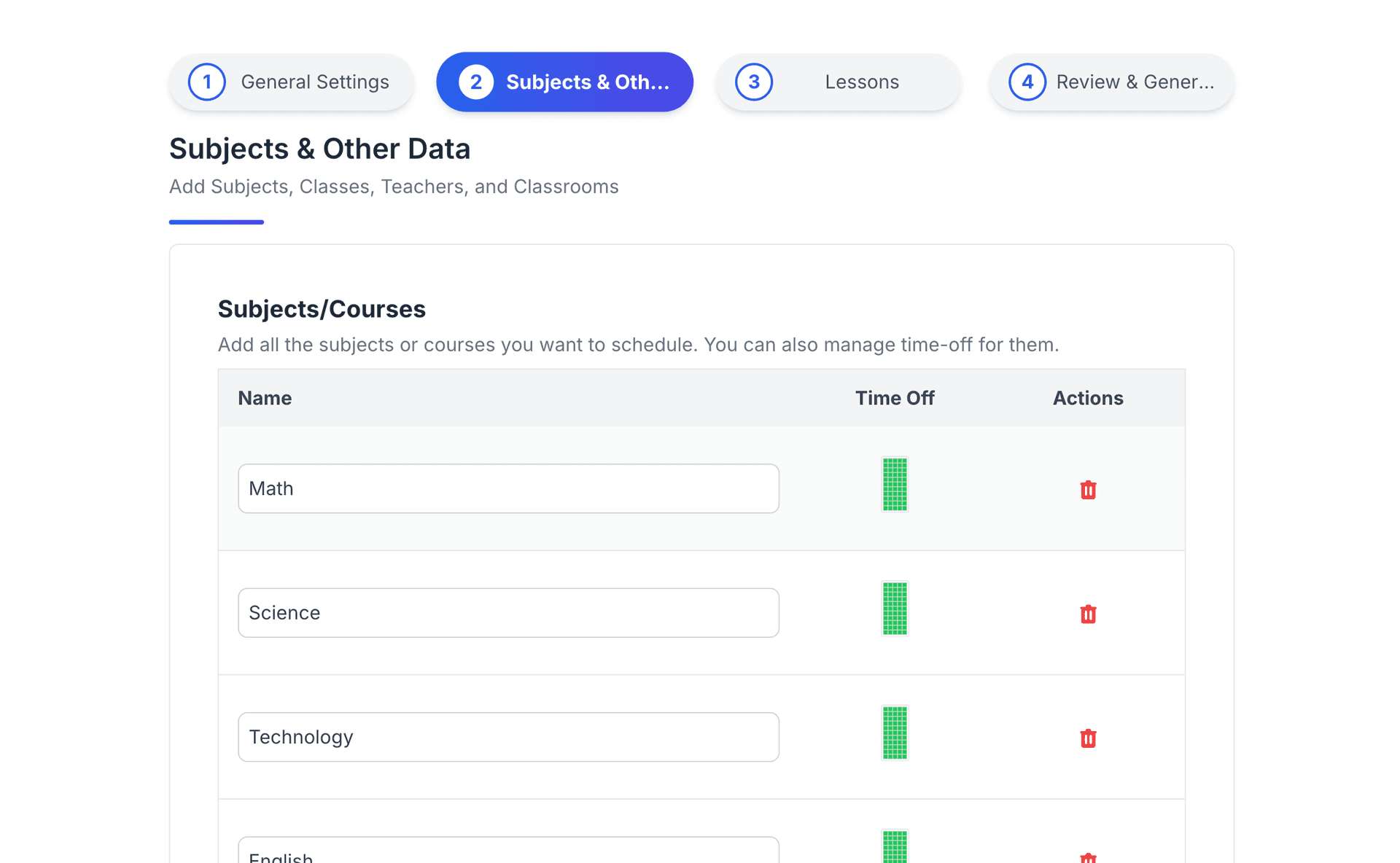Delete the Technology subject
Screen dimensions: 1400x863
[x=1088, y=738]
